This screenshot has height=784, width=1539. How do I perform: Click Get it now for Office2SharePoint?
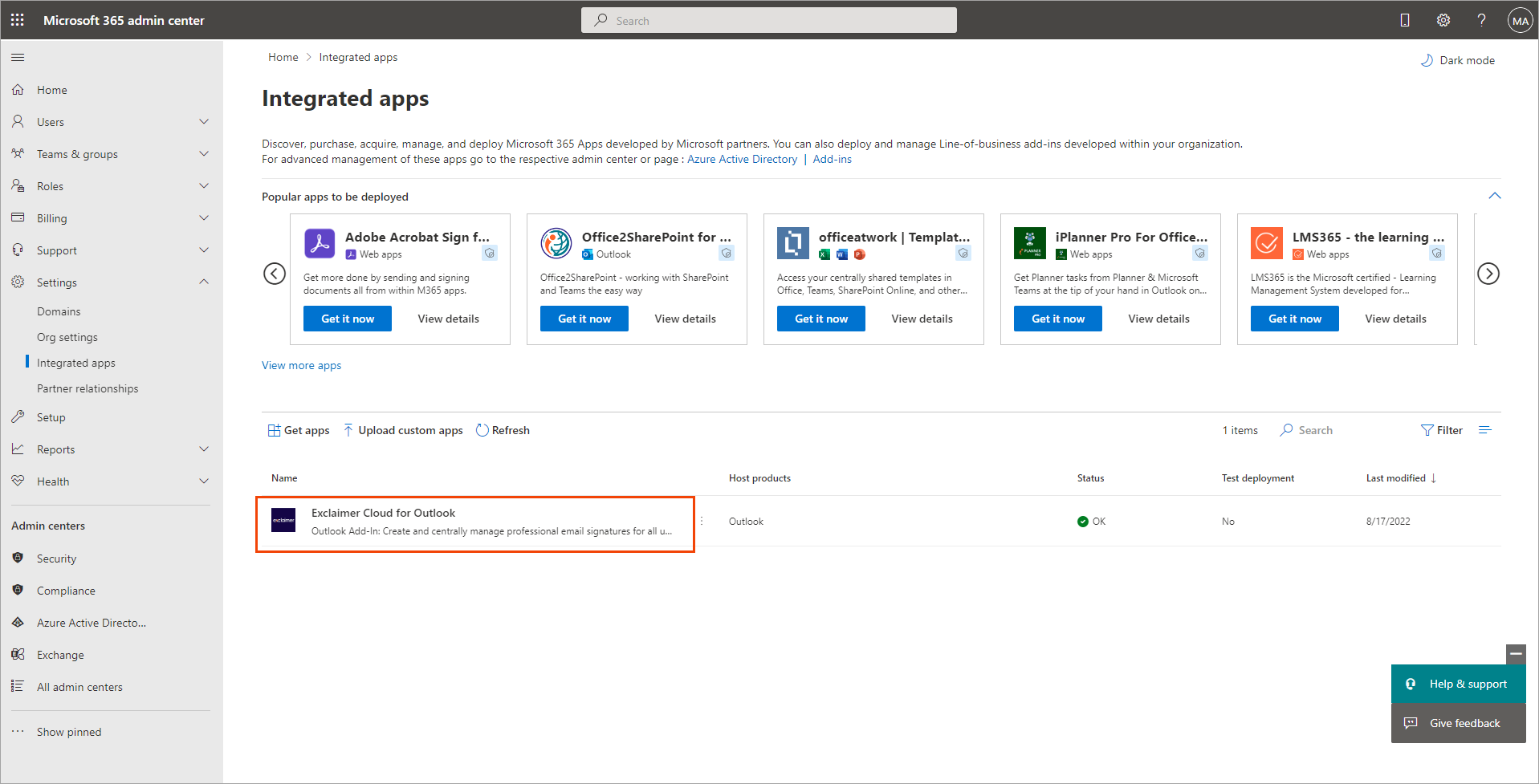pyautogui.click(x=584, y=319)
